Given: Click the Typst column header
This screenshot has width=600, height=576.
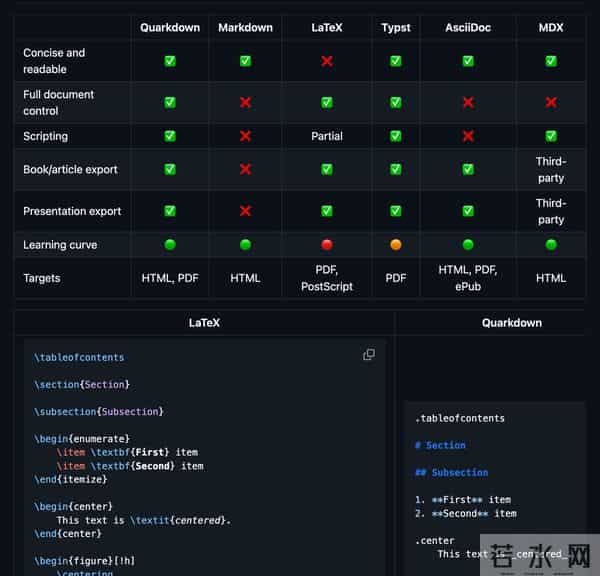Looking at the screenshot, I should tap(396, 28).
